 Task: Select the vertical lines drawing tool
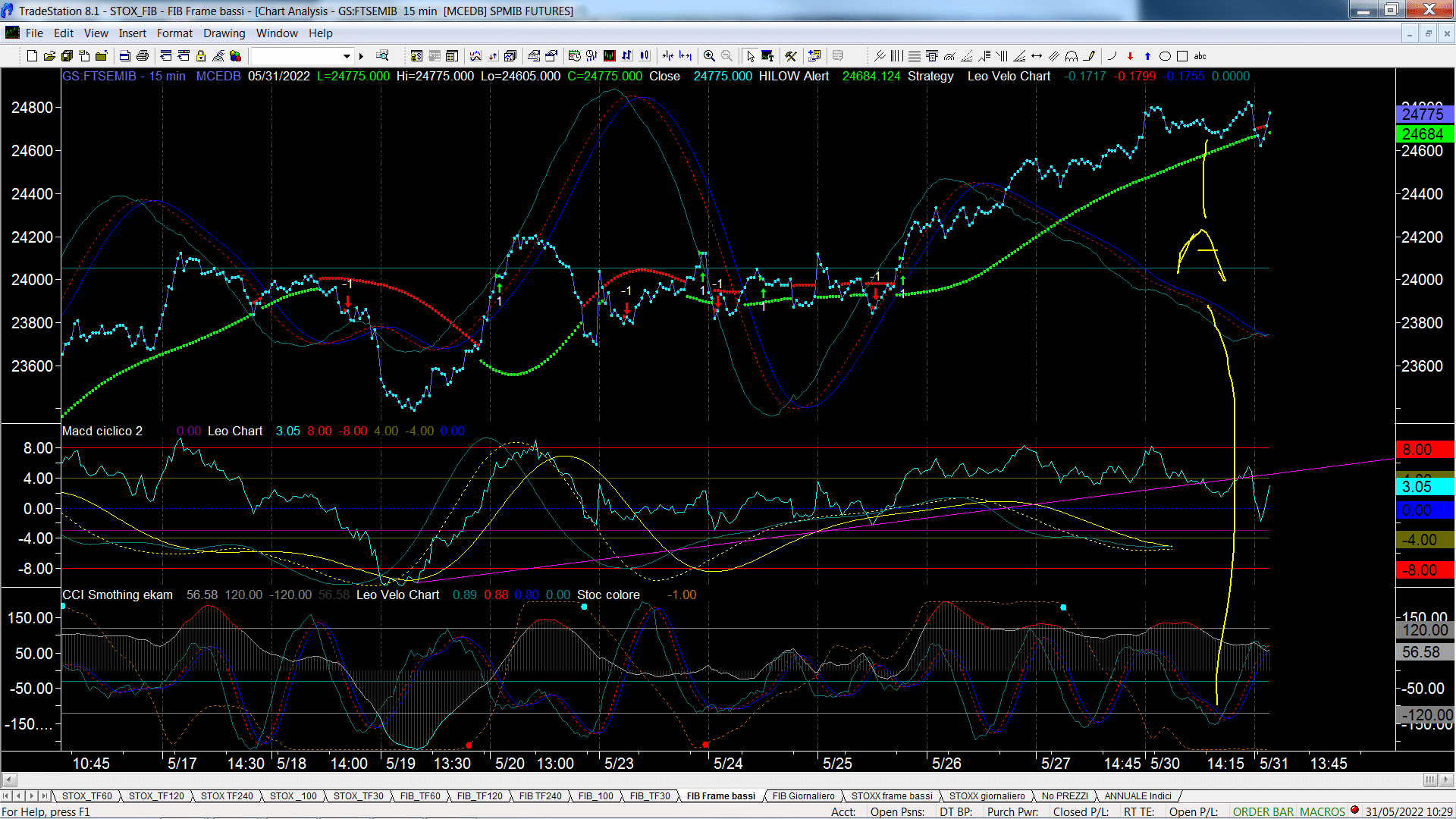click(x=896, y=56)
